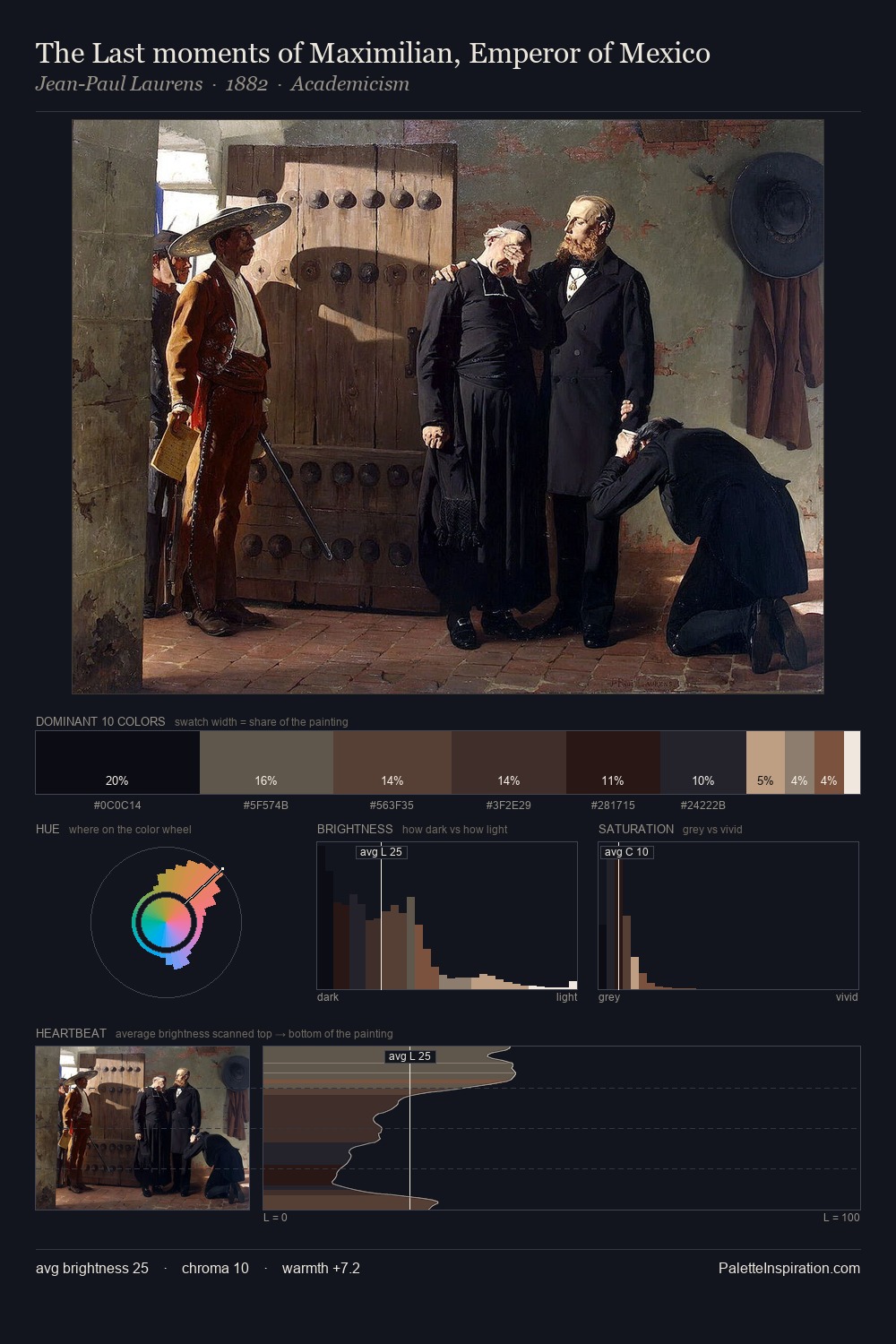This screenshot has width=896, height=1344.
Task: Click hex label #3F2E29
Action: (x=509, y=806)
